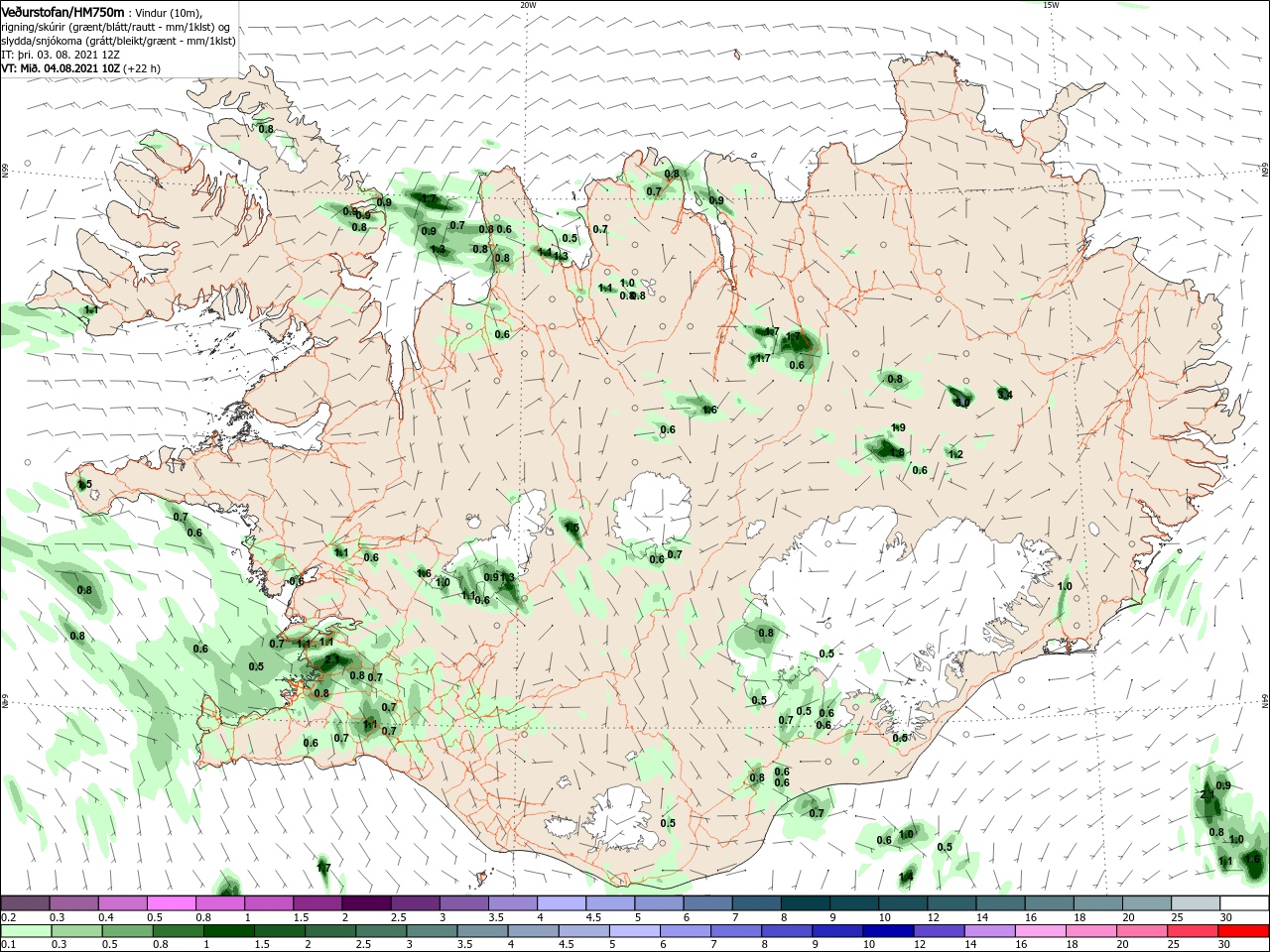The image size is (1270, 952).
Task: Pick the pale green 0.1–0.3 rain swatch
Action: 27,931
